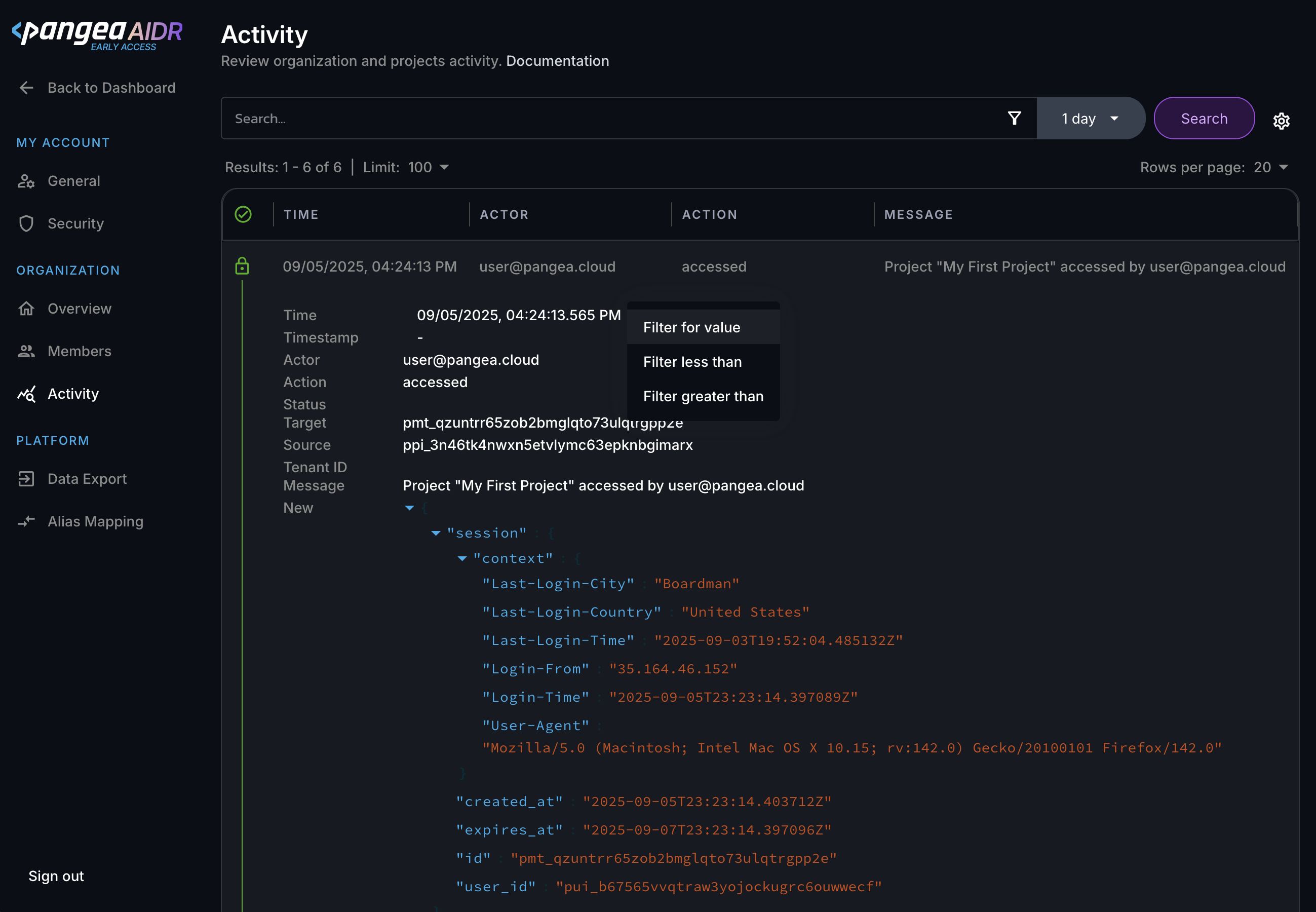The width and height of the screenshot is (1316, 912).
Task: Click the Overview home icon
Action: (x=26, y=309)
